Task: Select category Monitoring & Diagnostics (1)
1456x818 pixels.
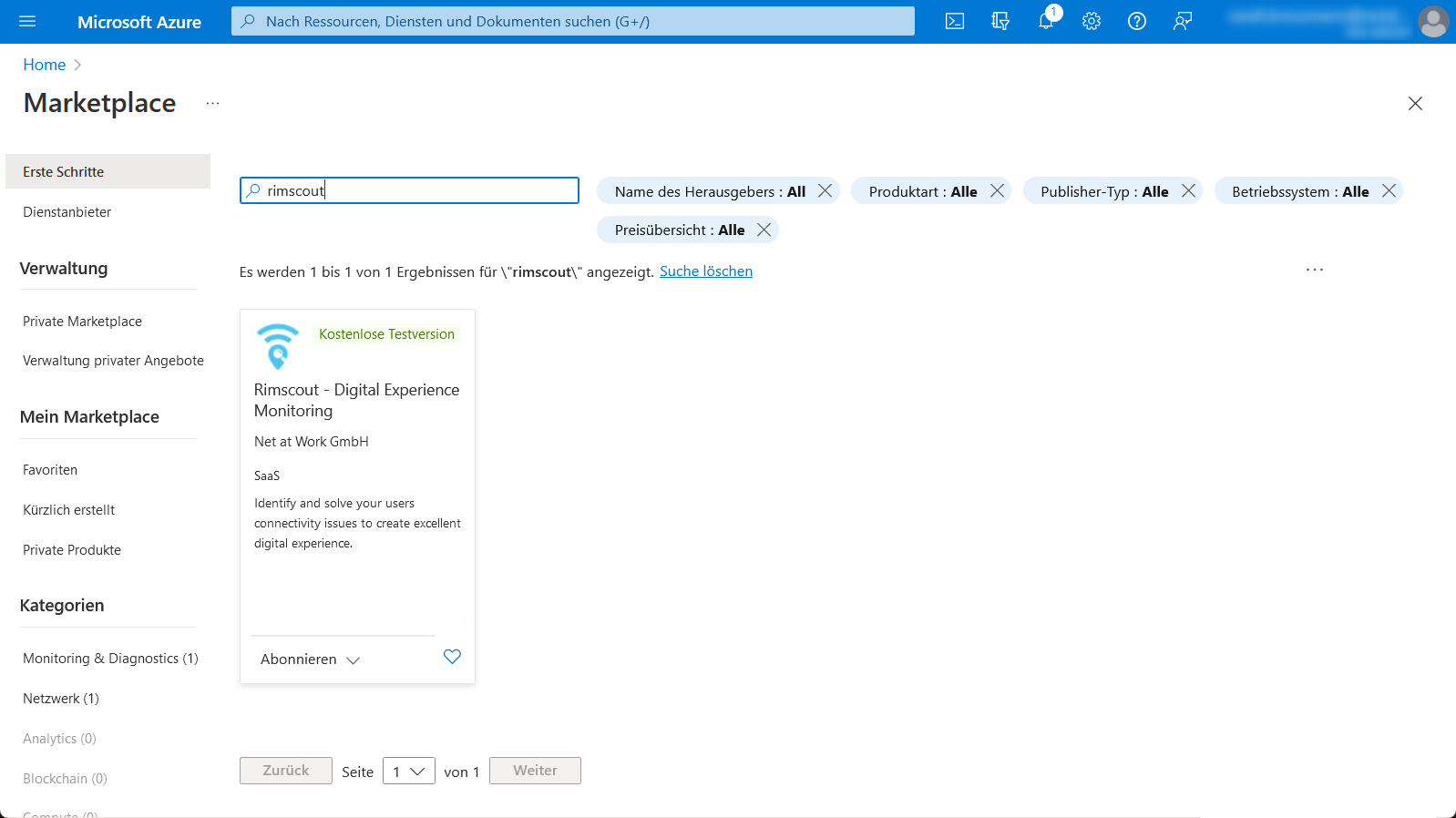Action: point(110,659)
